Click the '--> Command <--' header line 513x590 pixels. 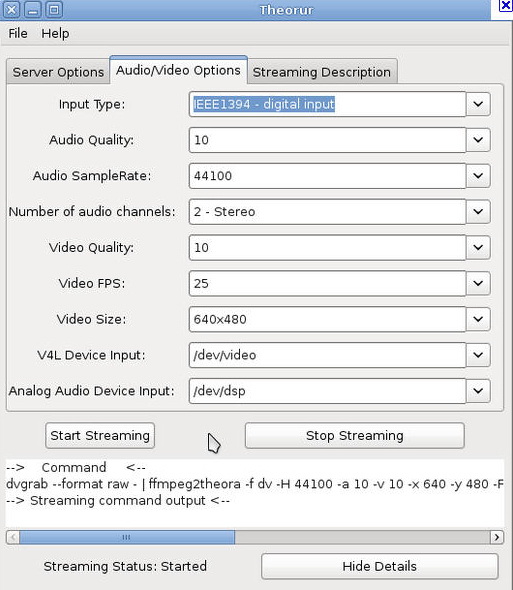click(x=76, y=467)
